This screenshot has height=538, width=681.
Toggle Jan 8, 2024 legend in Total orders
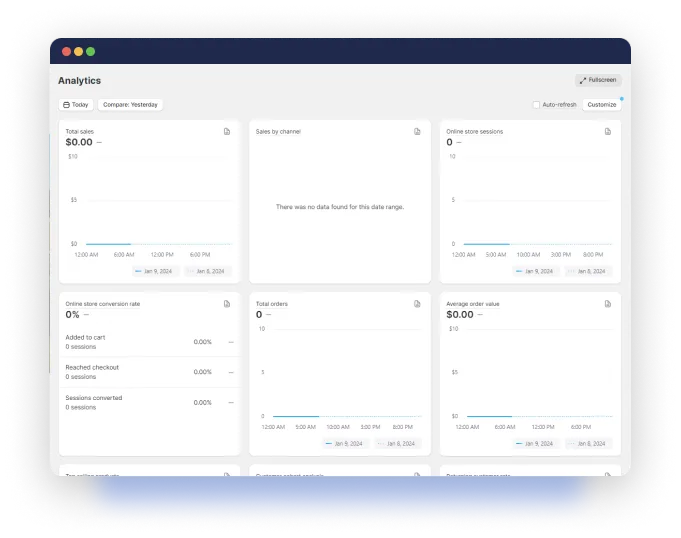(x=397, y=443)
